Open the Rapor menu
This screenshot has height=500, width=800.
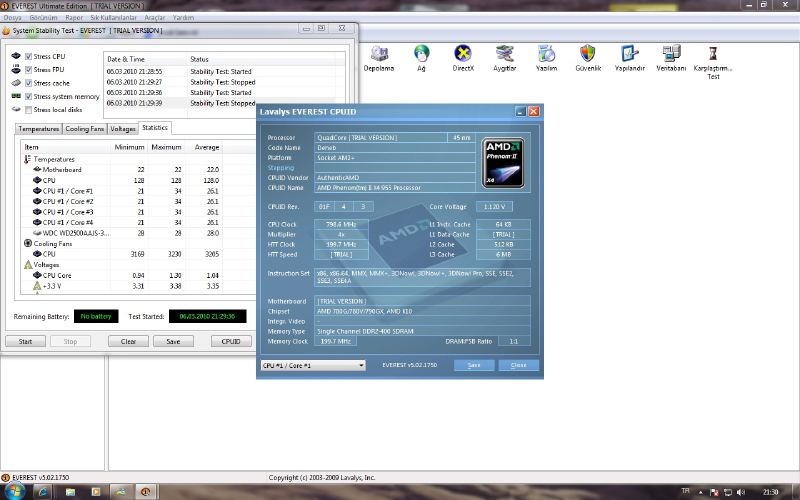click(74, 17)
